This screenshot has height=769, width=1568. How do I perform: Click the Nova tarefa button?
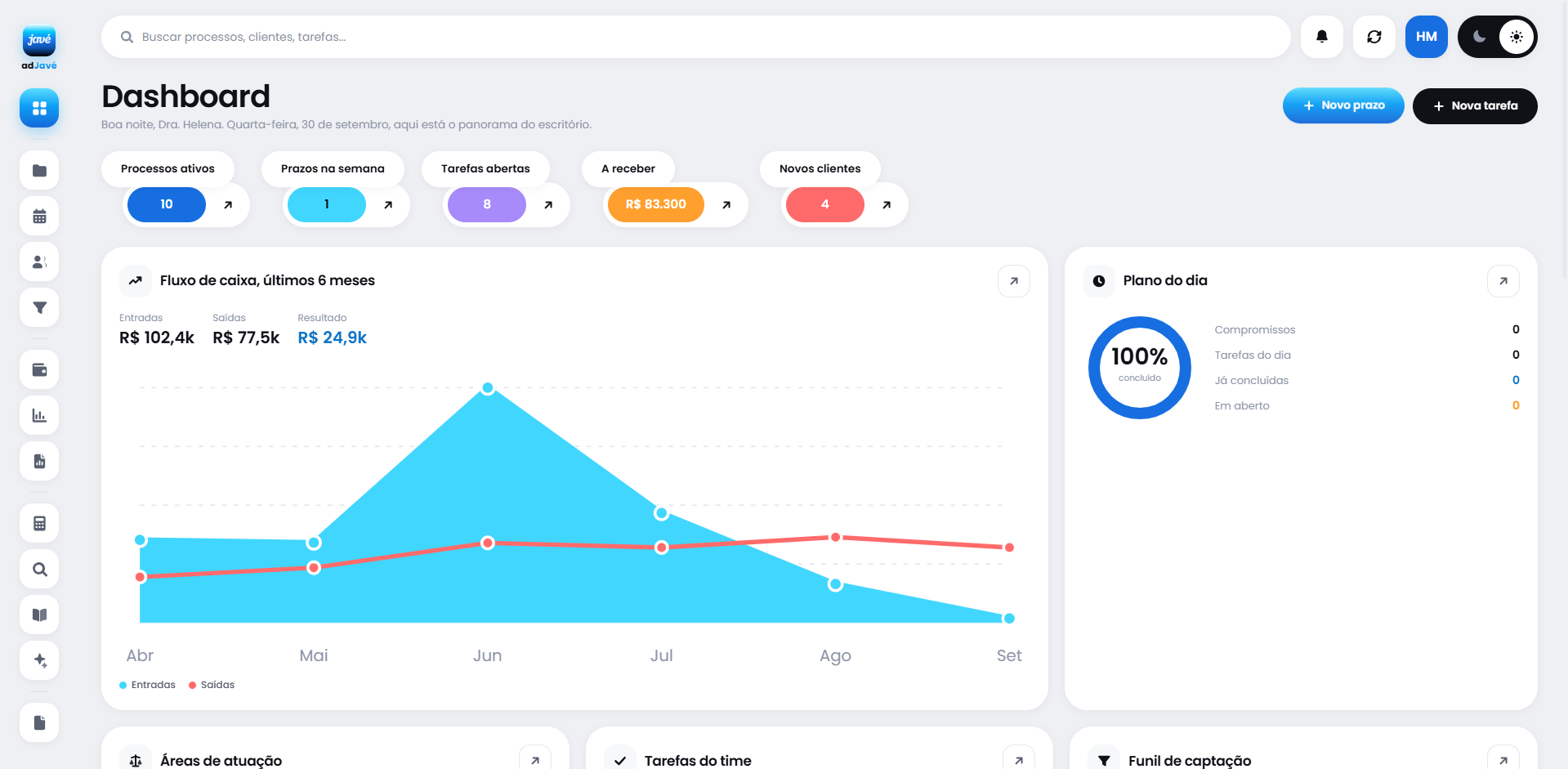[x=1475, y=105]
